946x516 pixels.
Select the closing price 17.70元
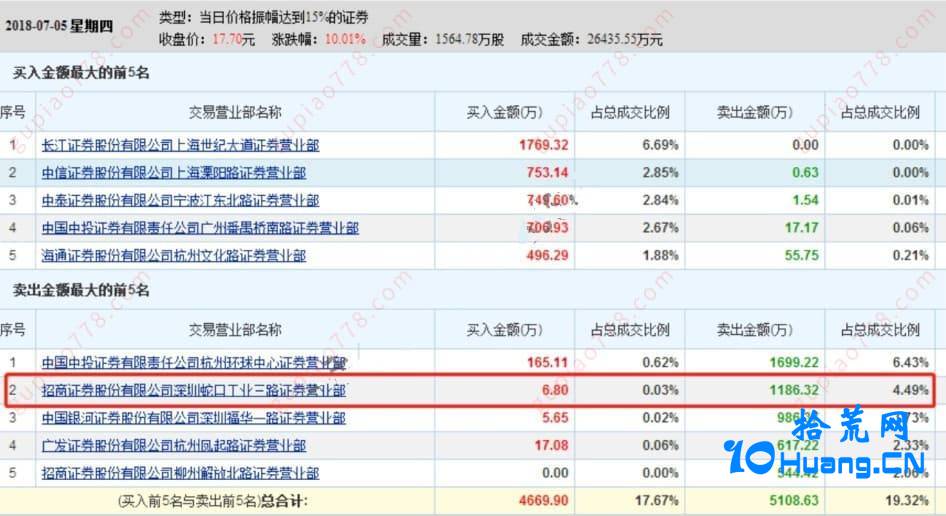pyautogui.click(x=233, y=39)
